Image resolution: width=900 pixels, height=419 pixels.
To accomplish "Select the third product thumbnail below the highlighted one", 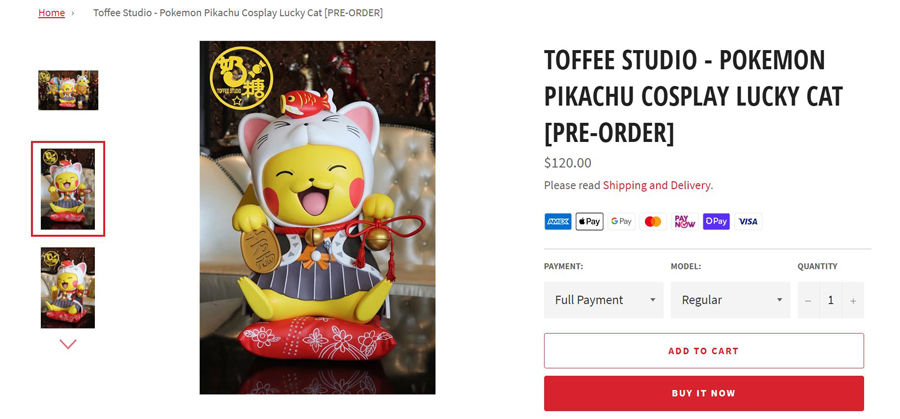I will coord(68,288).
